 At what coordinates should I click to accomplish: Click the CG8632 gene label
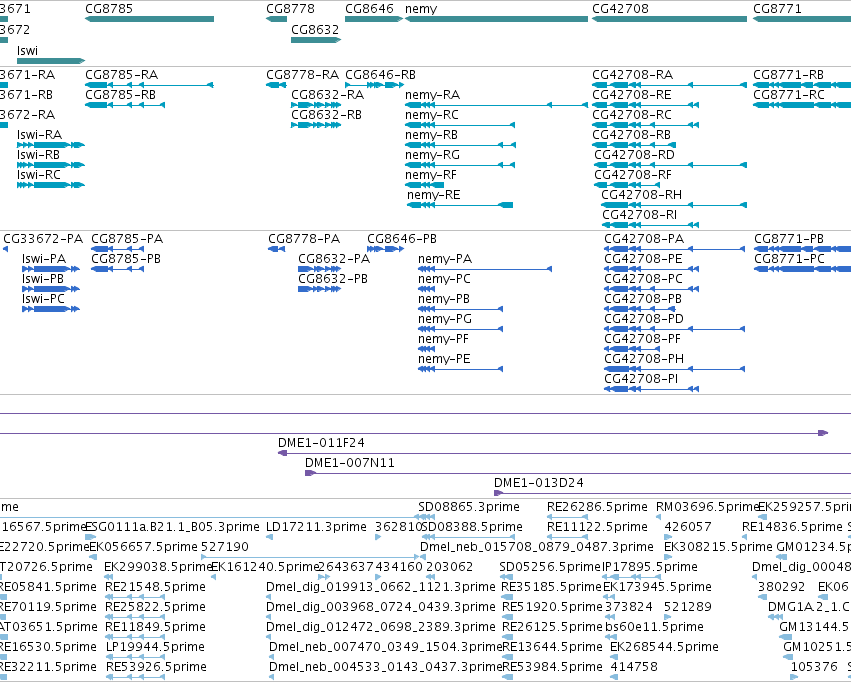coord(315,29)
